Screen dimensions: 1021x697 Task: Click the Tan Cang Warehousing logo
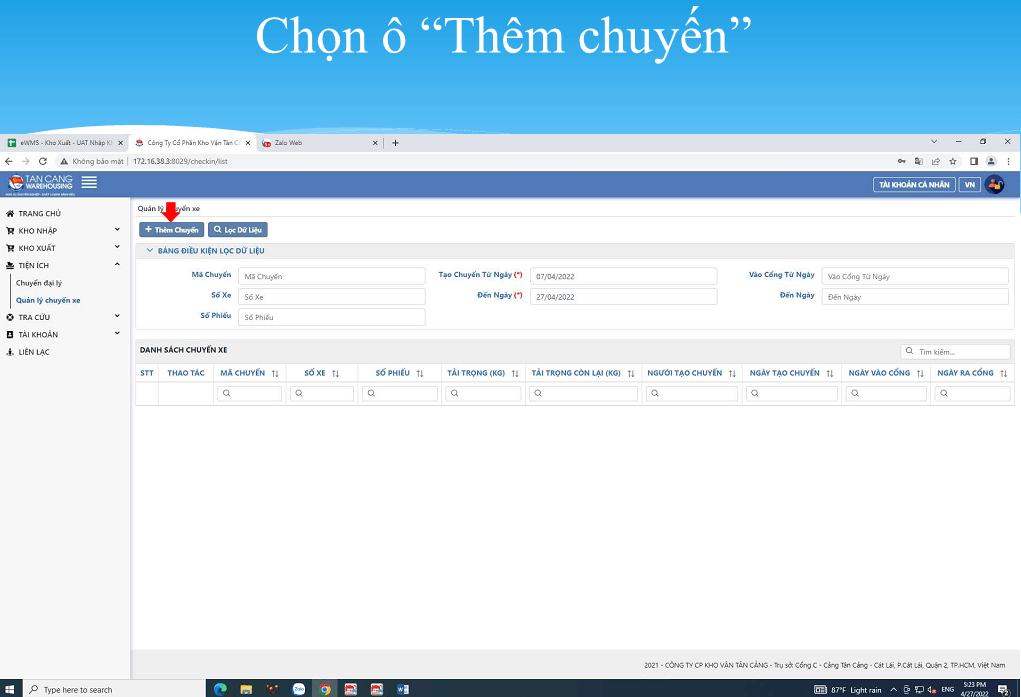click(x=40, y=184)
